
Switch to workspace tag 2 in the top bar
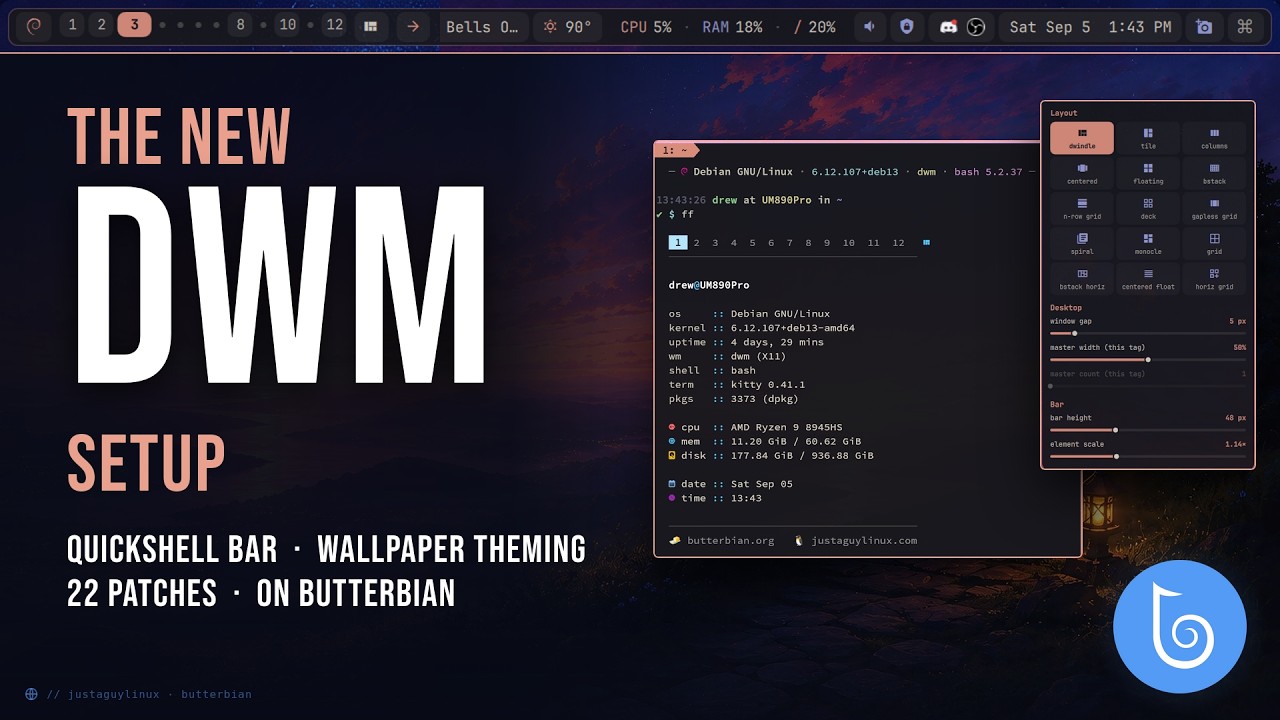pos(101,25)
